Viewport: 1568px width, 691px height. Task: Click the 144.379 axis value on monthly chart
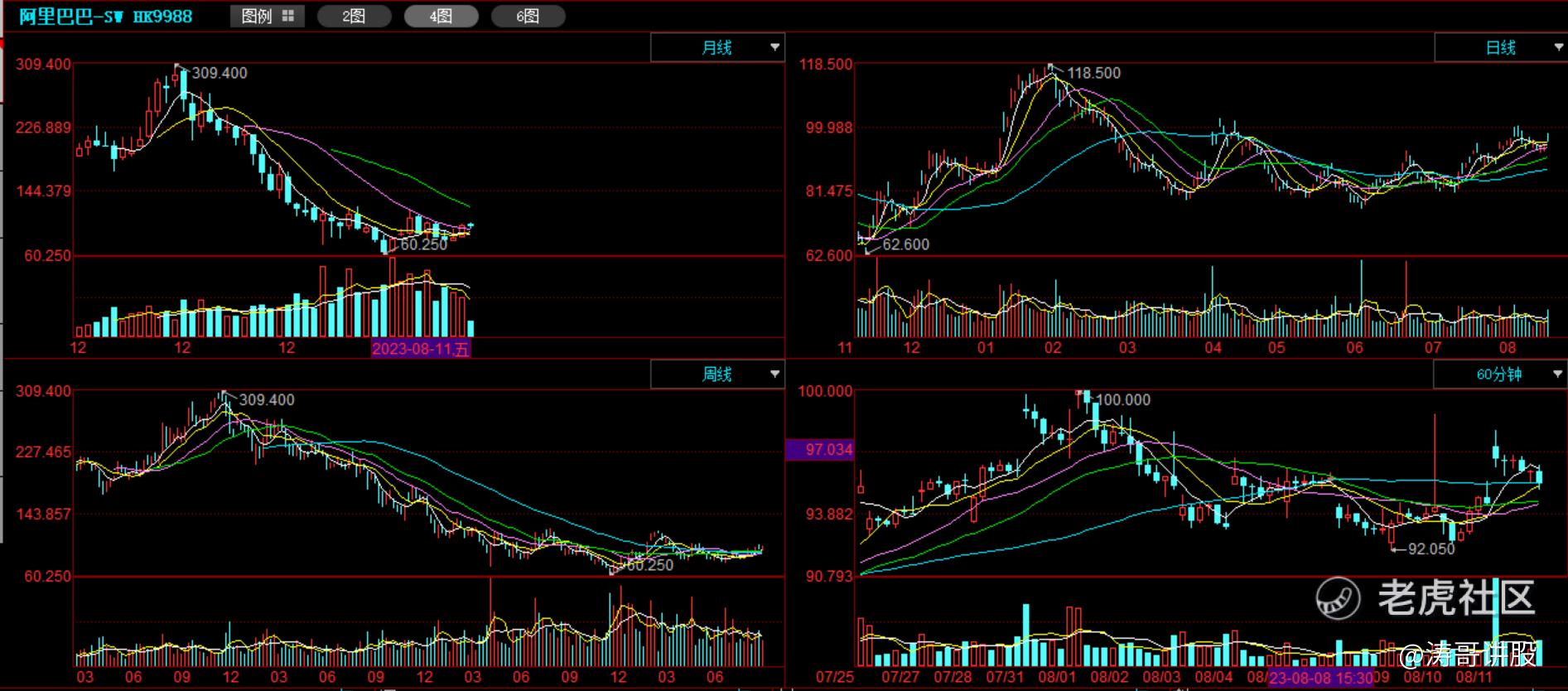click(x=43, y=191)
